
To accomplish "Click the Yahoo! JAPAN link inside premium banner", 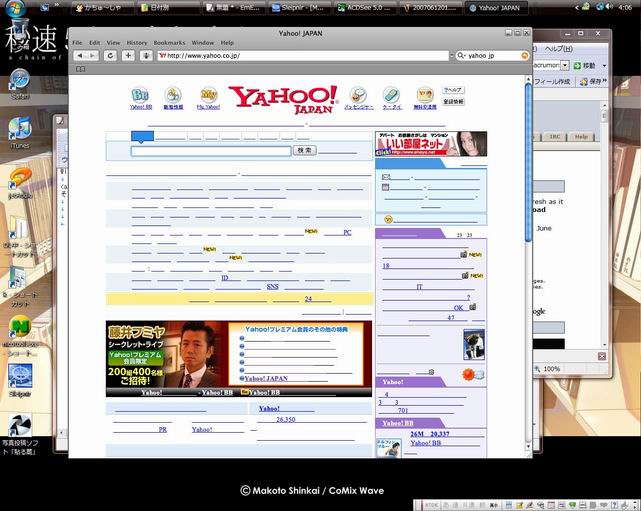I will (x=266, y=379).
